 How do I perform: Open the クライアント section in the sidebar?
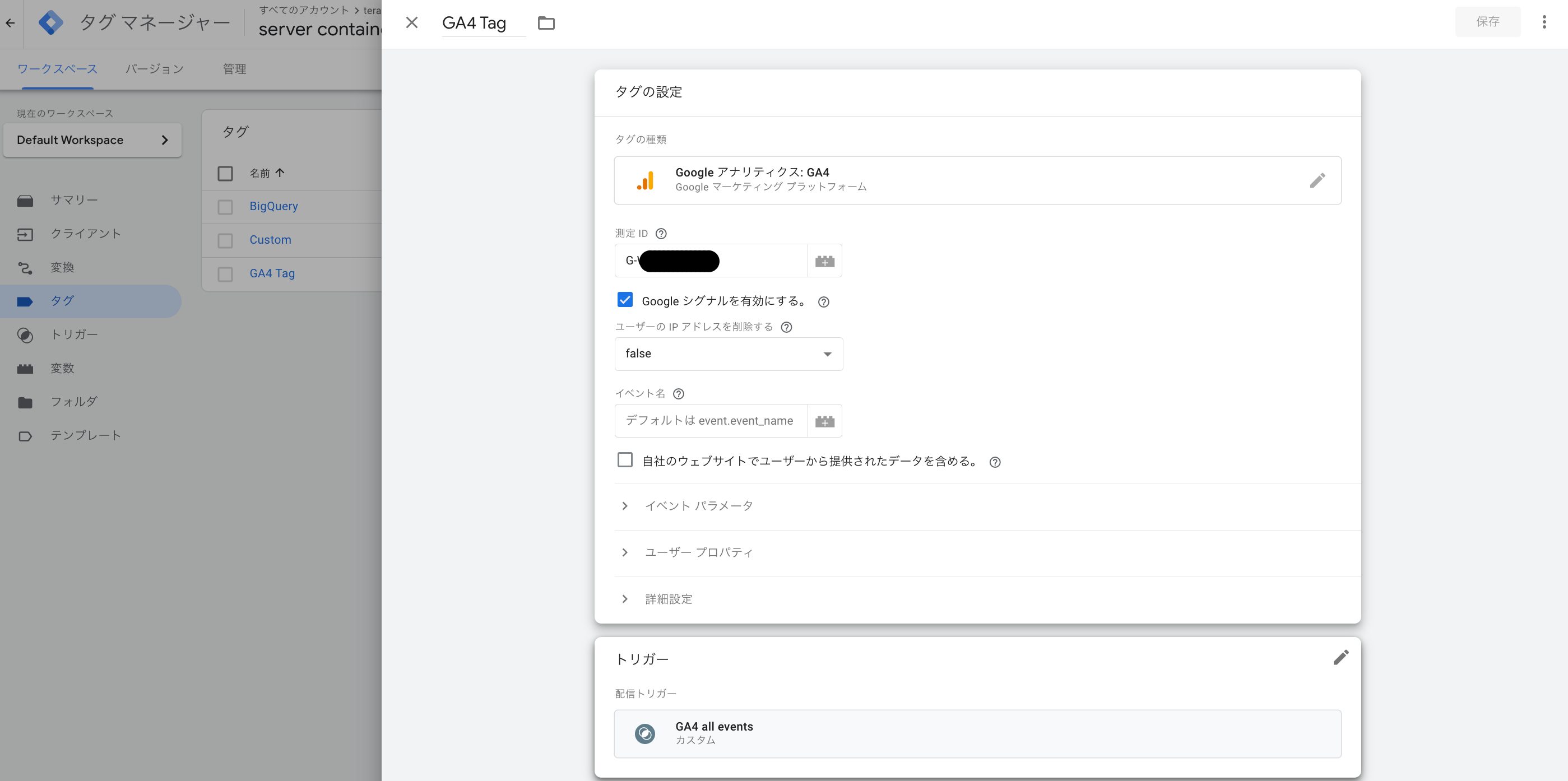[x=86, y=233]
